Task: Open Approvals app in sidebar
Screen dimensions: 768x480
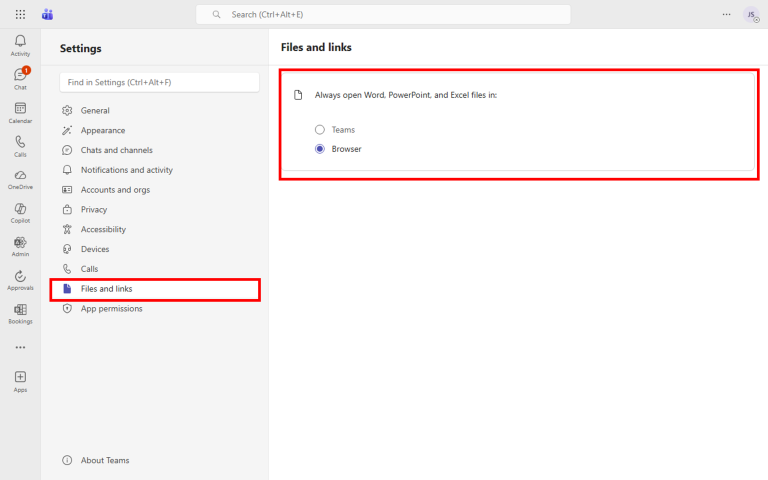Action: click(x=20, y=279)
